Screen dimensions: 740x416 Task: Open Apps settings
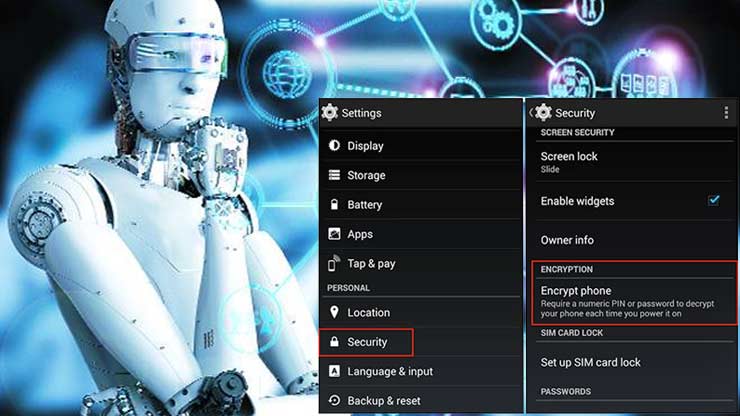click(x=421, y=234)
